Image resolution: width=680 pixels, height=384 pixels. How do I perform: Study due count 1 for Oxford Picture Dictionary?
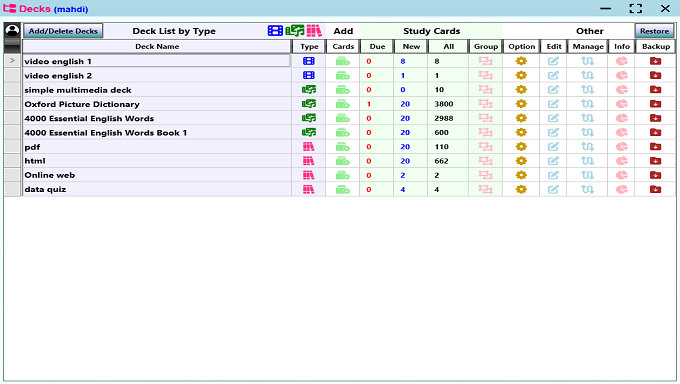pos(369,104)
